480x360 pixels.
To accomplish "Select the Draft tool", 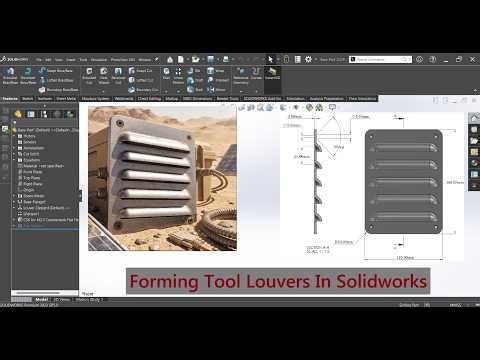I will click(x=195, y=80).
